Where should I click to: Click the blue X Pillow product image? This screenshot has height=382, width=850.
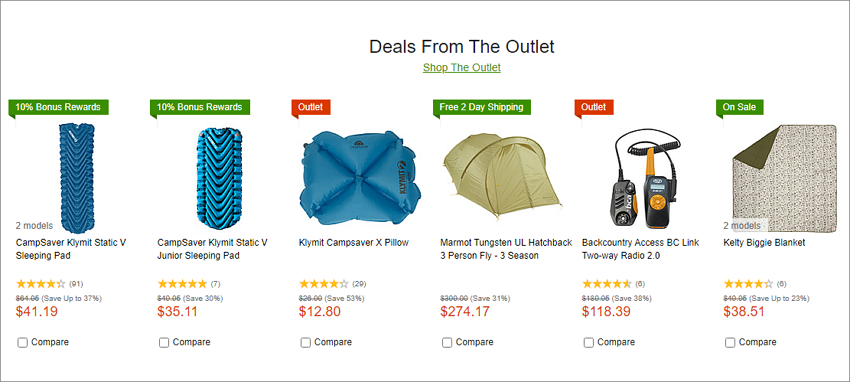coord(360,178)
